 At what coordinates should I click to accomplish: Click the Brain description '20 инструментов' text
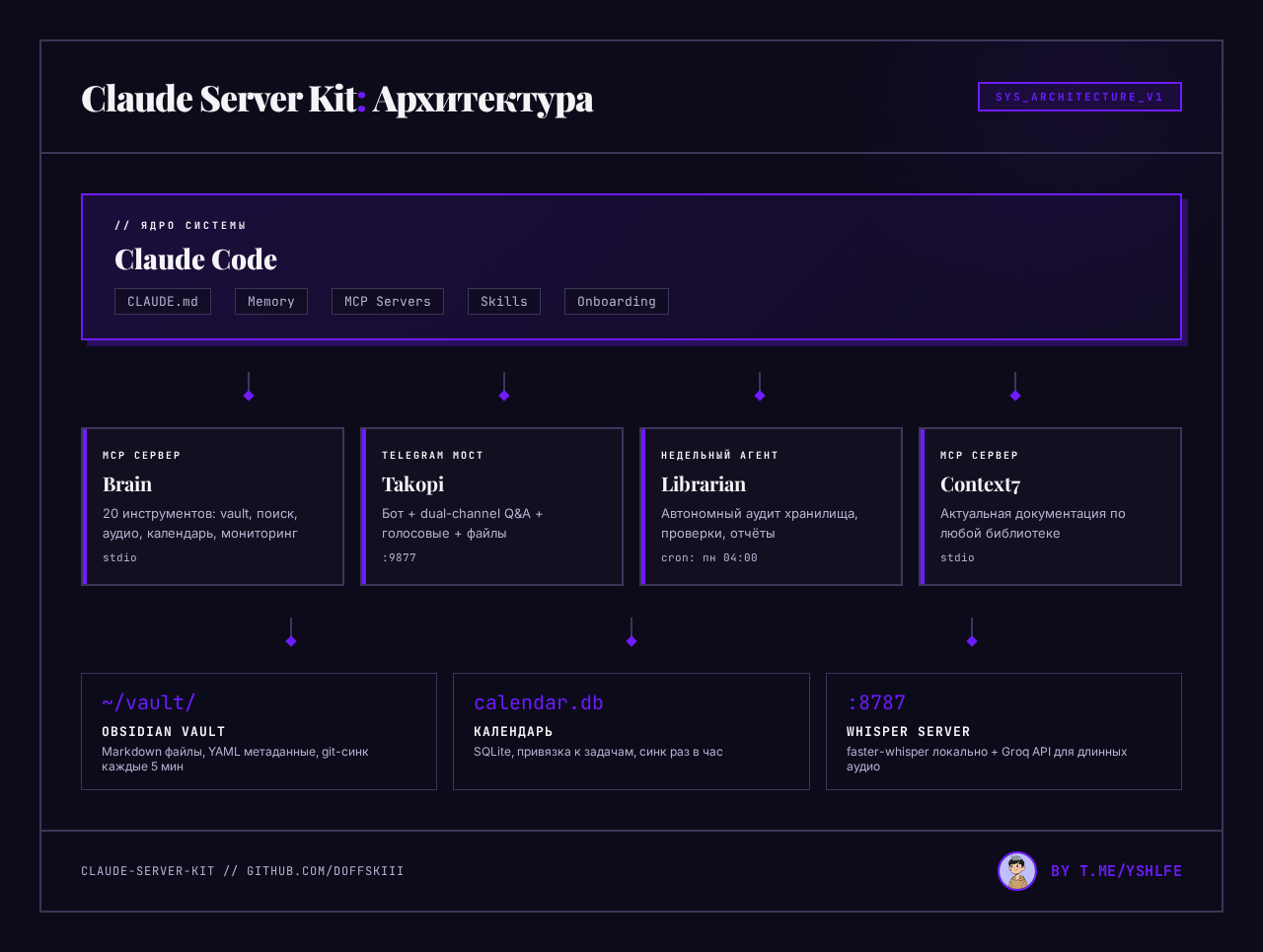click(200, 523)
